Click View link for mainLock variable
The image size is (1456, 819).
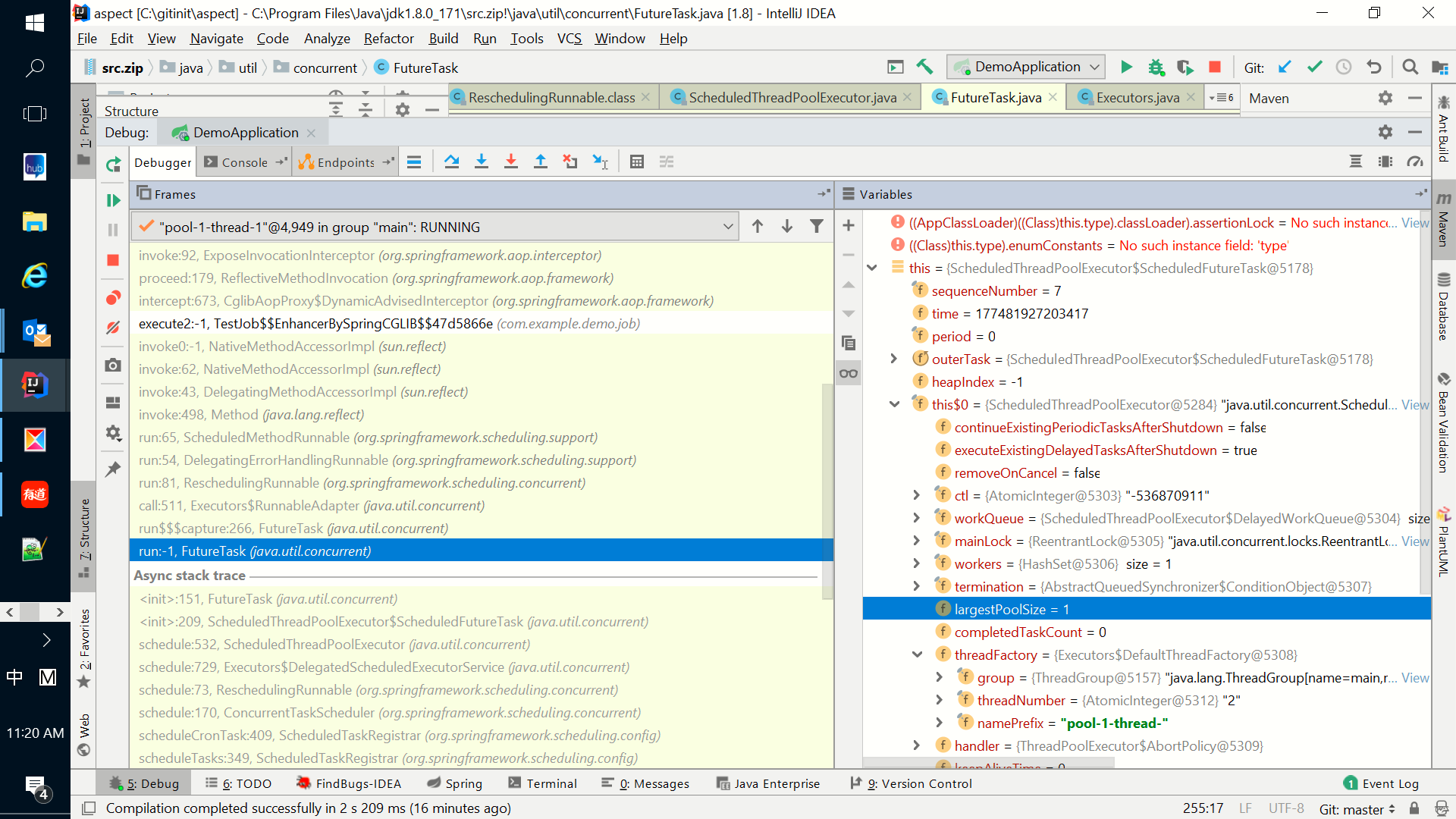click(1415, 541)
